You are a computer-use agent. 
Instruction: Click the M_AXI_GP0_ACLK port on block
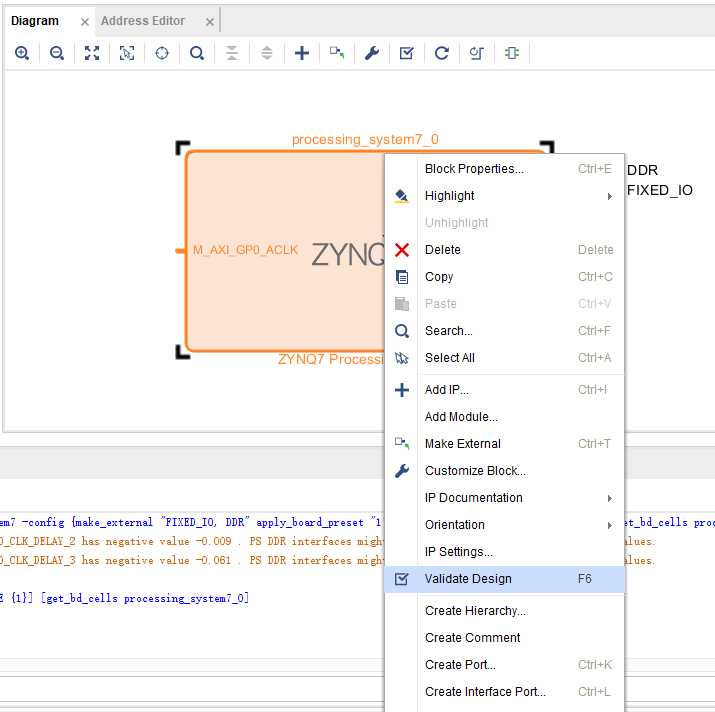click(245, 250)
